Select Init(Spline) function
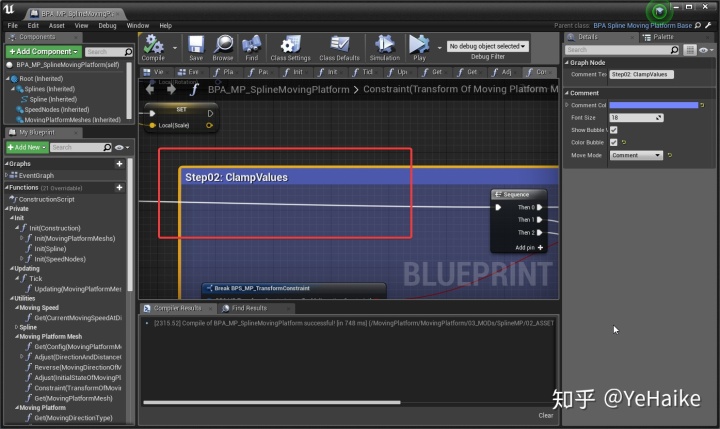 coord(50,249)
